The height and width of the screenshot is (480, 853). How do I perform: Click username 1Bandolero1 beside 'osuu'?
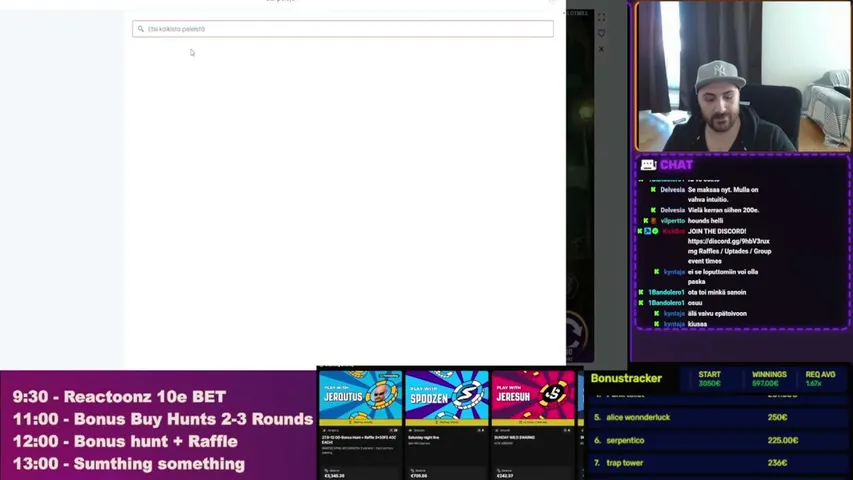pos(666,303)
